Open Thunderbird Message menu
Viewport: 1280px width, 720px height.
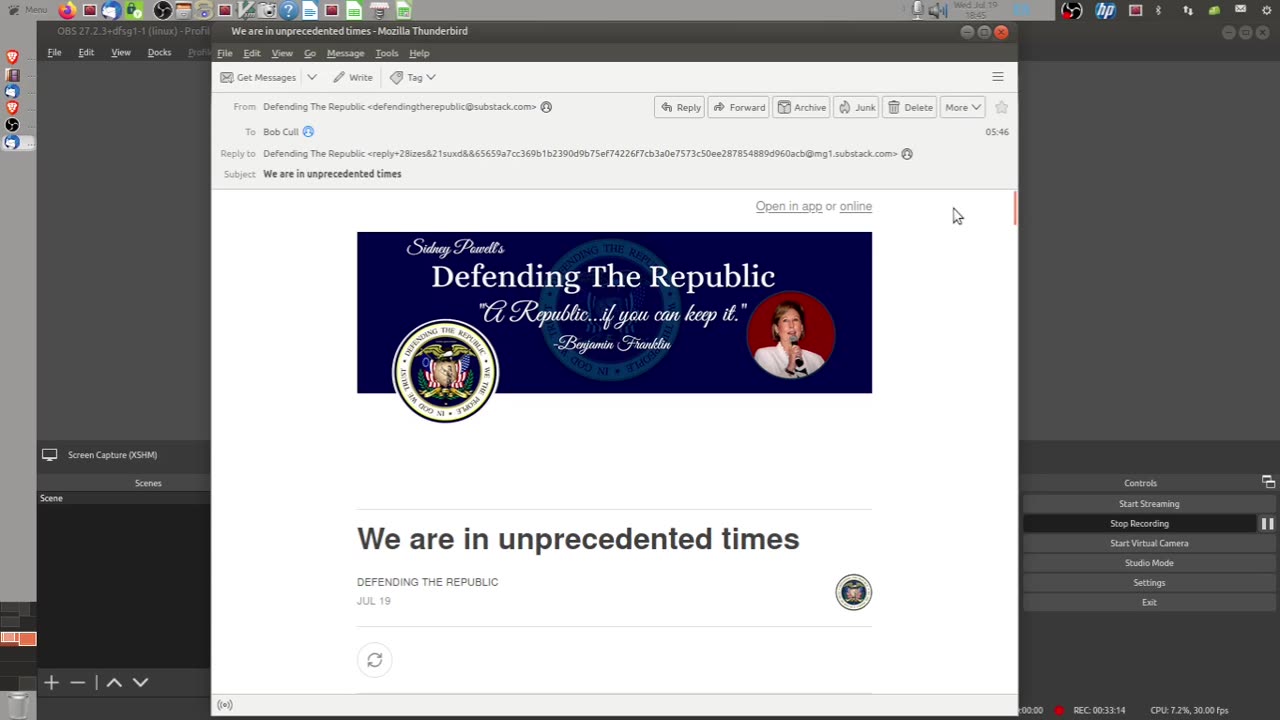click(345, 53)
